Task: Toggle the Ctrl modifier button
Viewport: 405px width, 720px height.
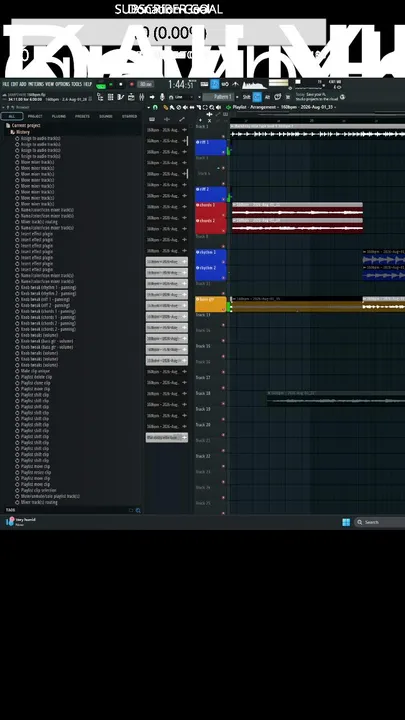Action: [257, 97]
